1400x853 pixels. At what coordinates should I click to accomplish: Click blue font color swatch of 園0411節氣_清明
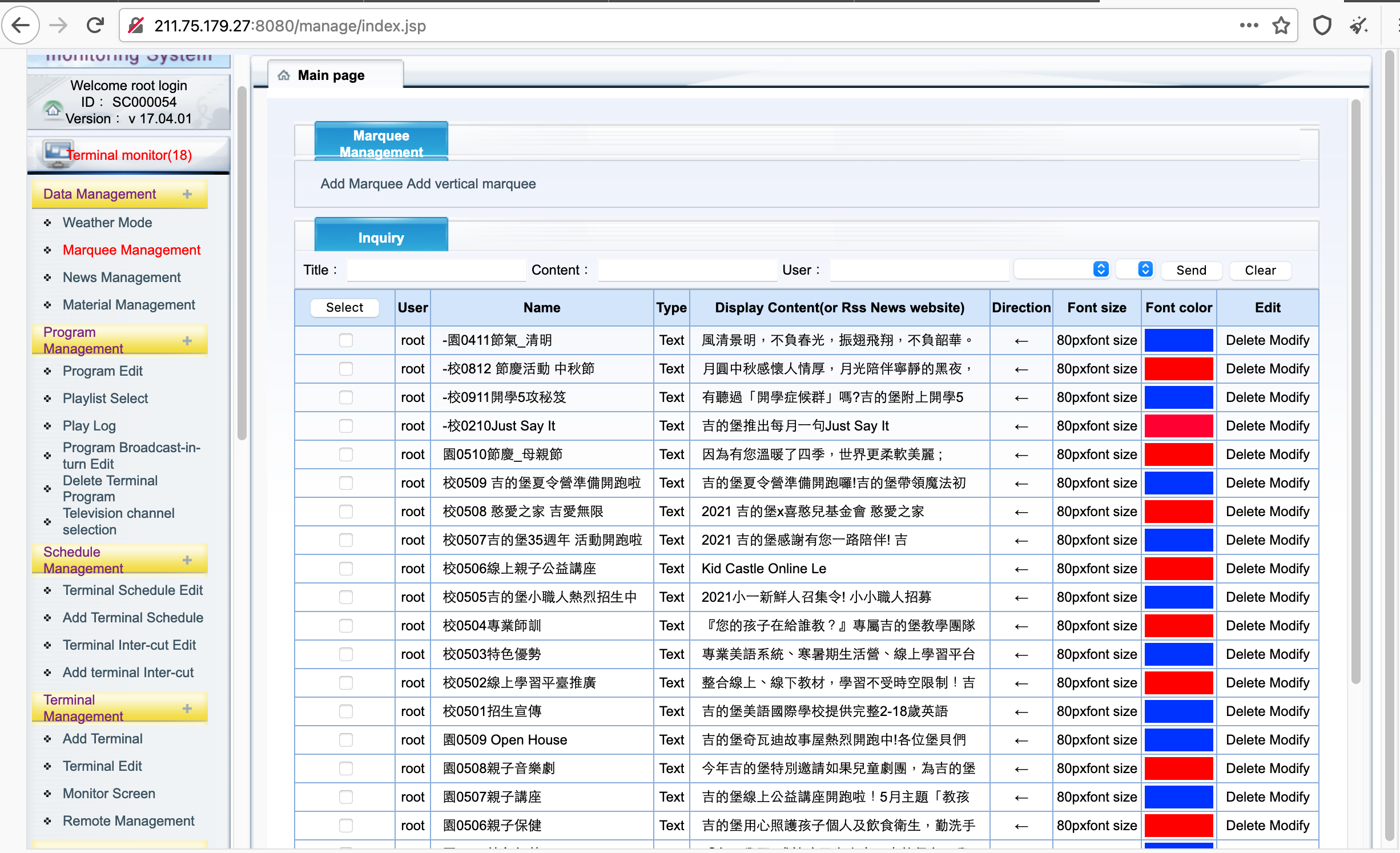click(1179, 340)
